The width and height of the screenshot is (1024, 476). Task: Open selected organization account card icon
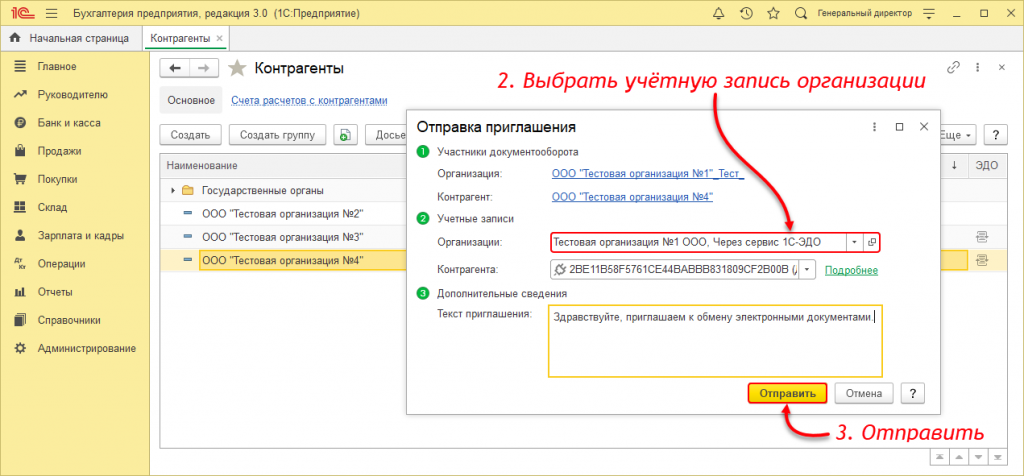(x=871, y=242)
